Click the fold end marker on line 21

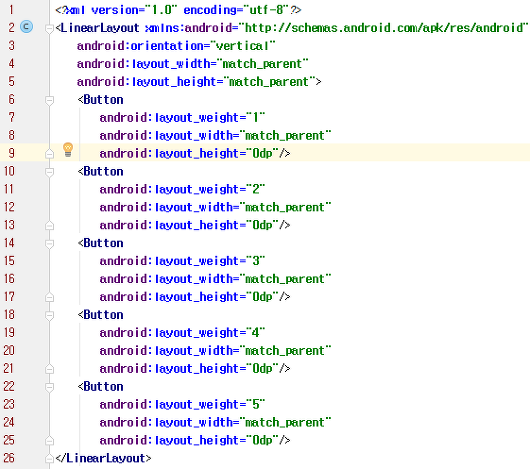pos(49,369)
